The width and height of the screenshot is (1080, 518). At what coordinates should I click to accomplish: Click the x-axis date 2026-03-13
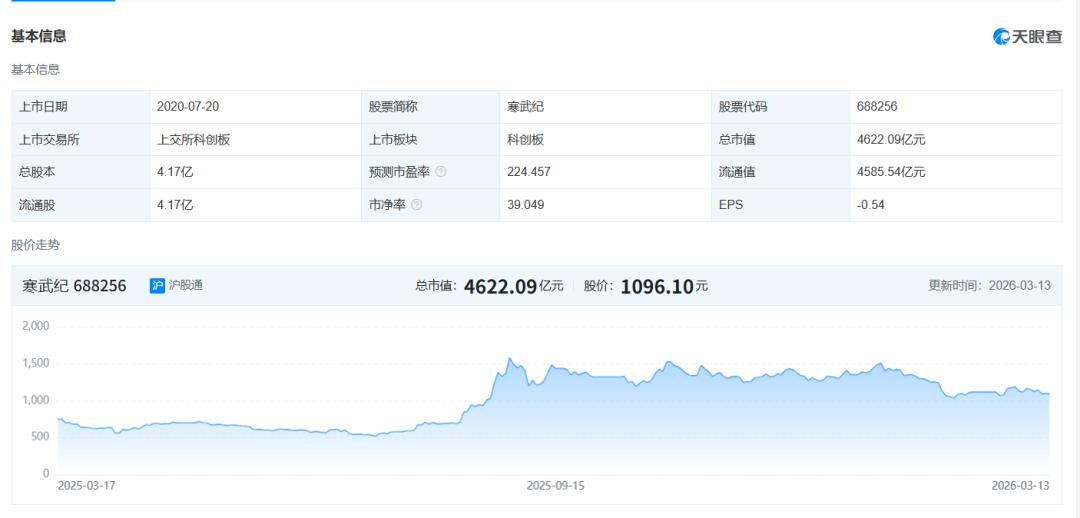[1021, 486]
